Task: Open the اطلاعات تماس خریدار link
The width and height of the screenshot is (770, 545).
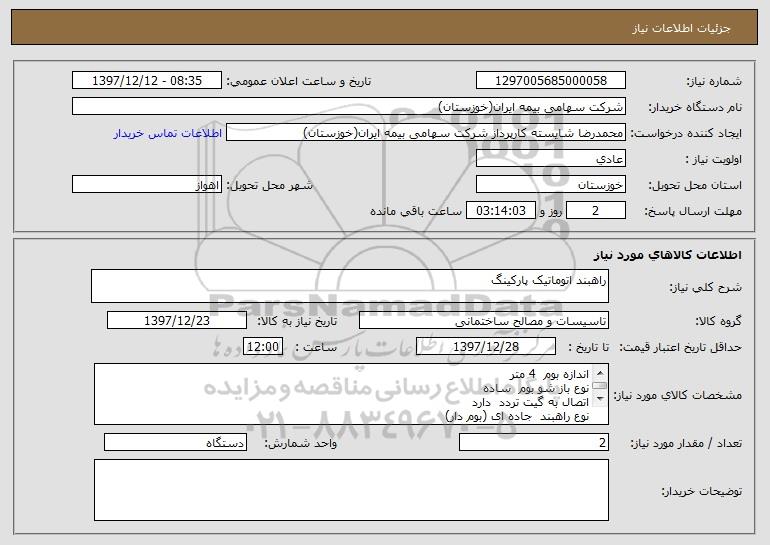Action: coord(168,133)
